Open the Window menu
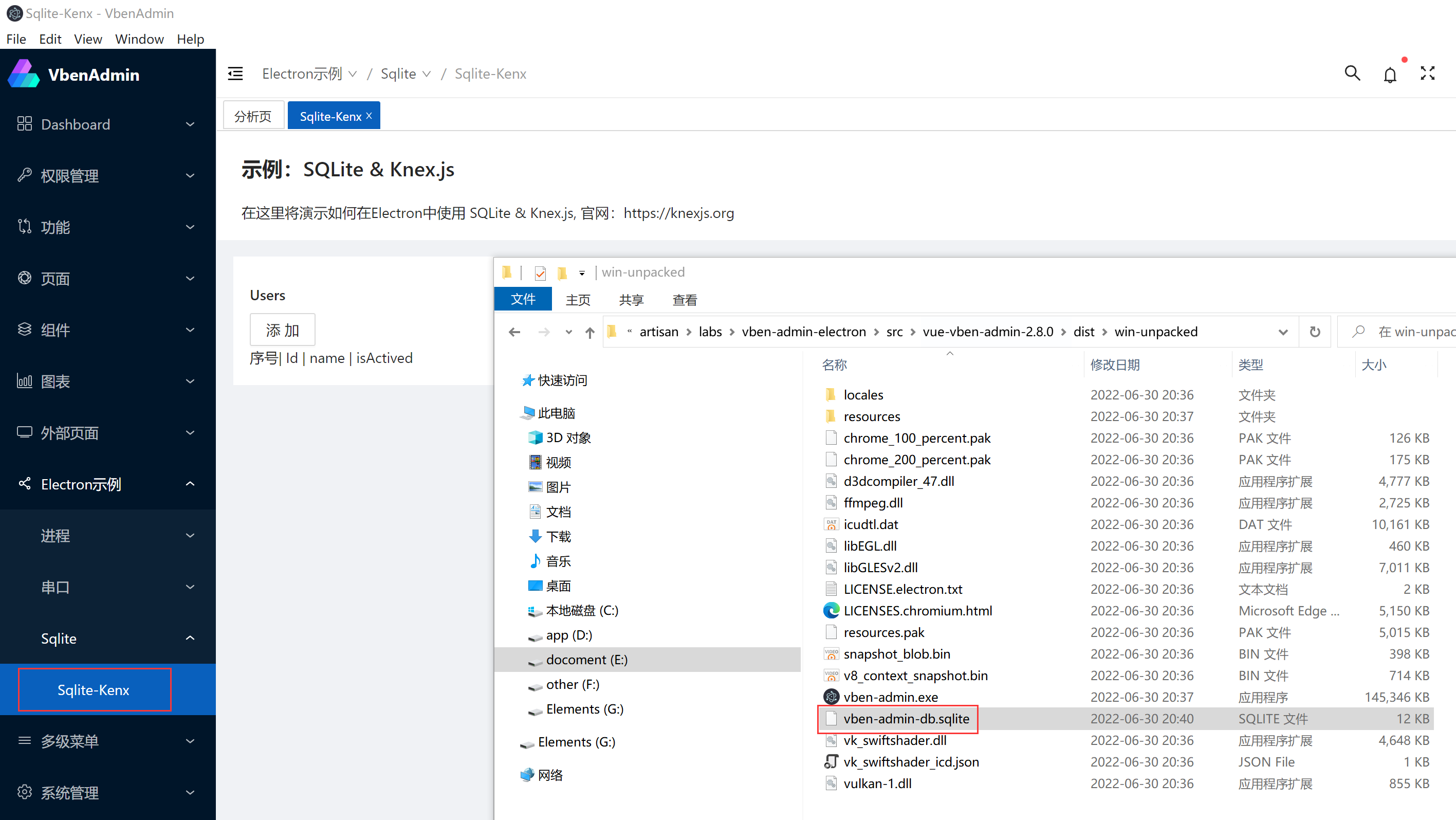The image size is (1456, 820). (139, 39)
